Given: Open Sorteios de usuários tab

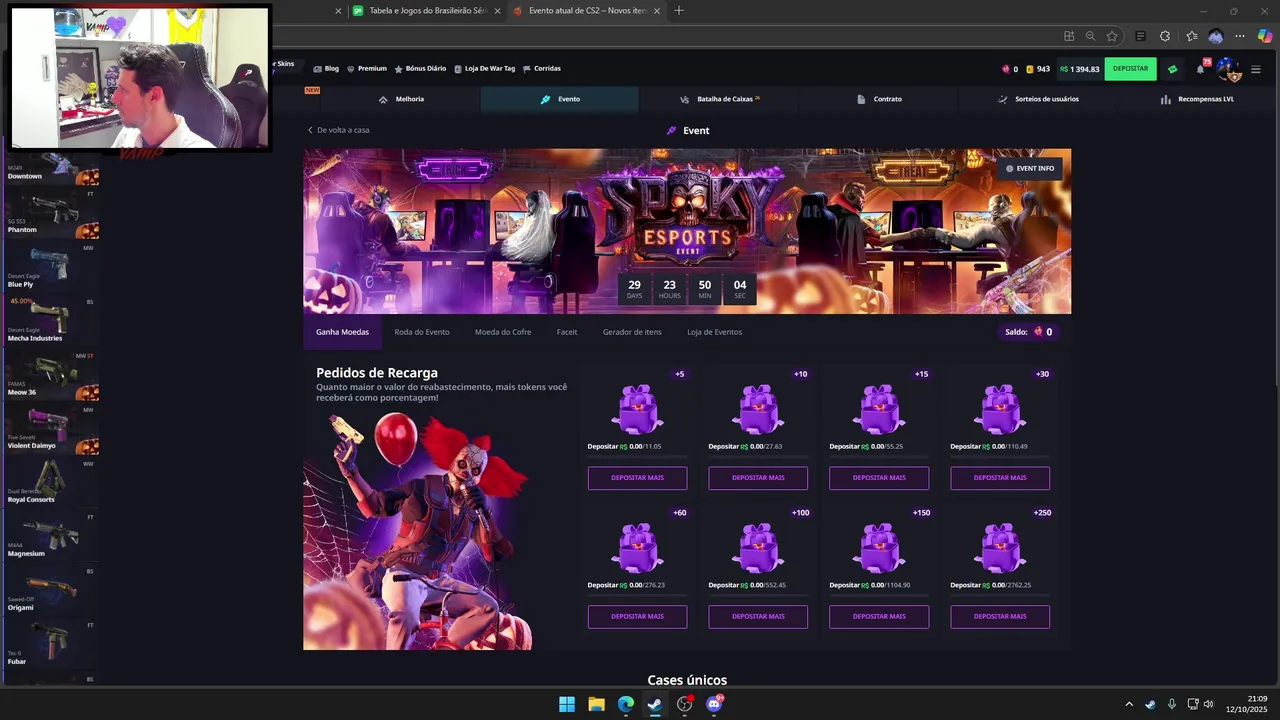Looking at the screenshot, I should (x=1038, y=99).
